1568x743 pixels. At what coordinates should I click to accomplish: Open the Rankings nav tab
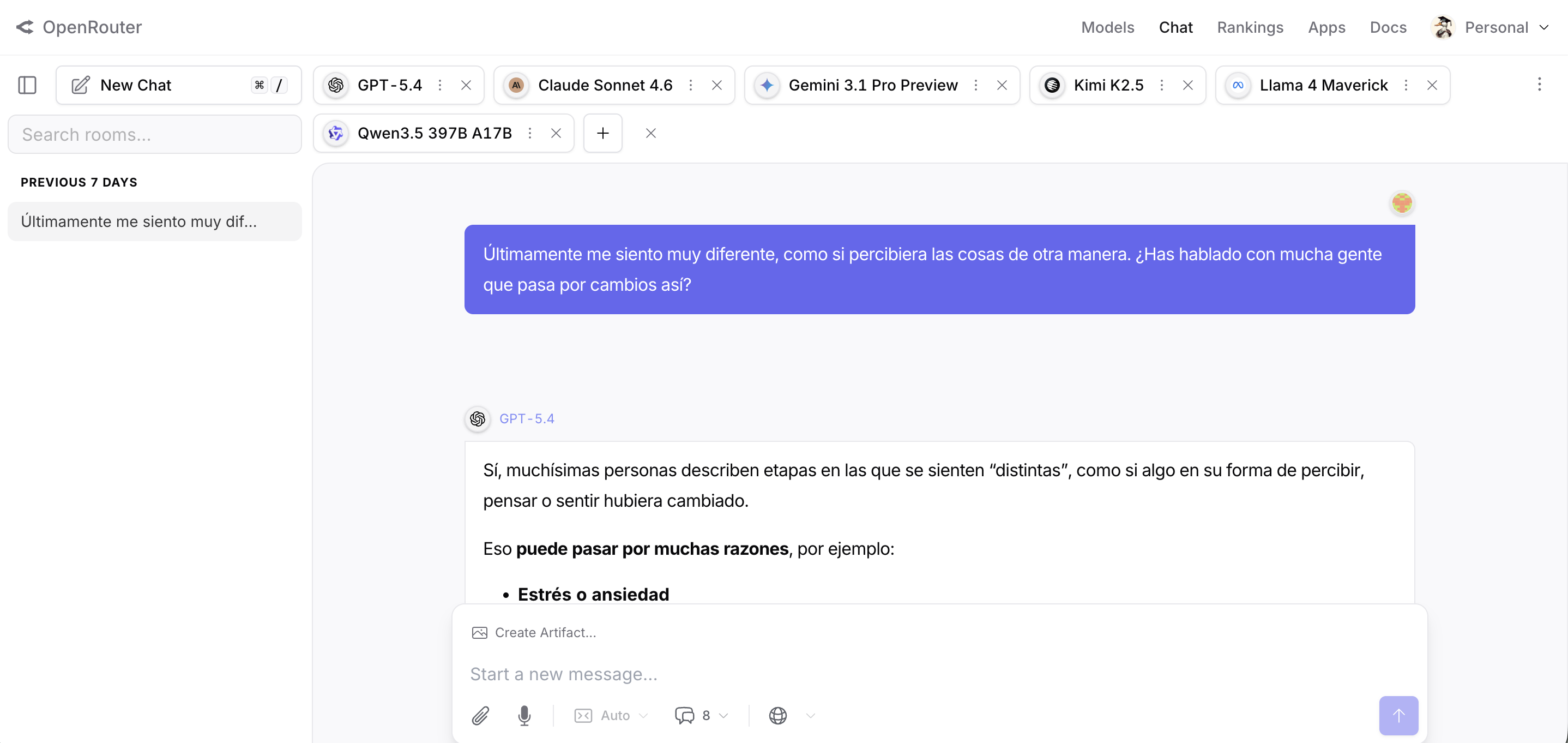pyautogui.click(x=1250, y=27)
